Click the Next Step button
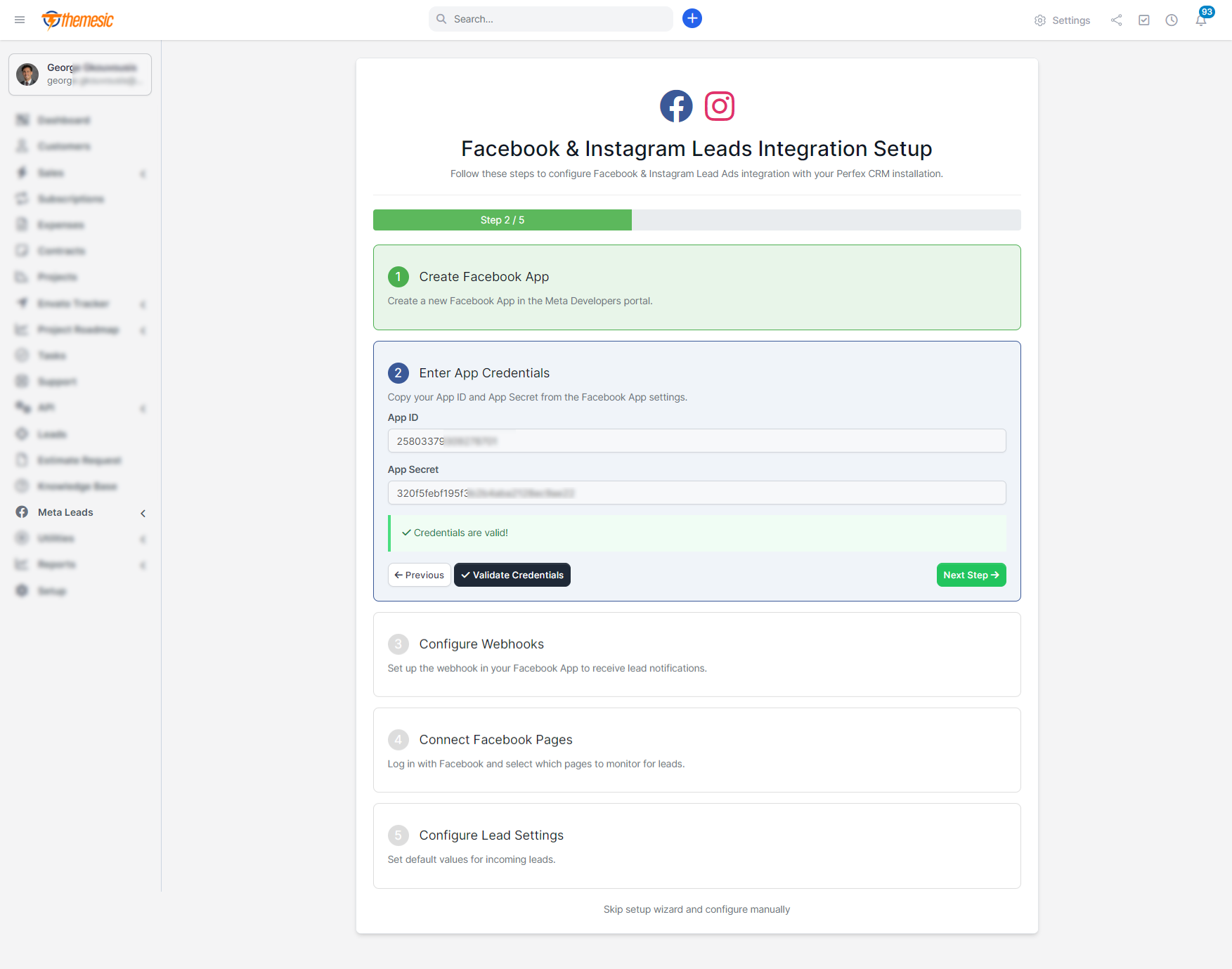 971,575
